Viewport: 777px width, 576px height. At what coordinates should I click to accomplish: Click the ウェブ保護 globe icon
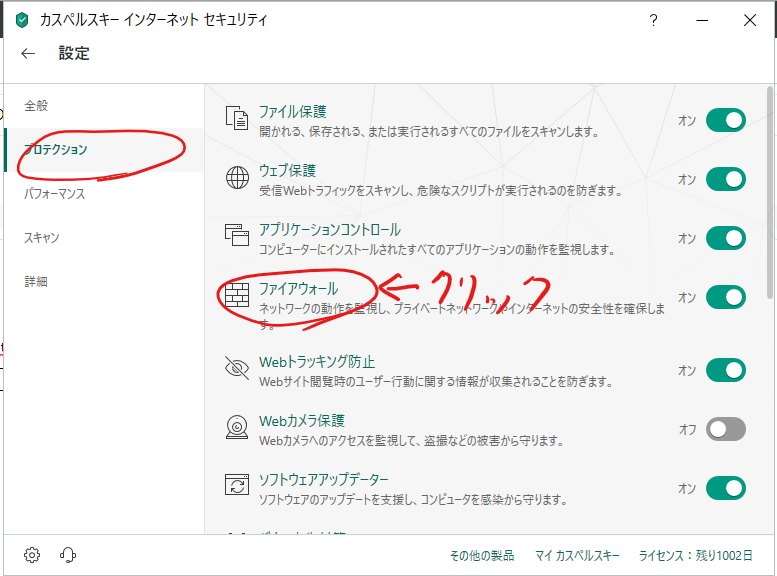tap(237, 177)
